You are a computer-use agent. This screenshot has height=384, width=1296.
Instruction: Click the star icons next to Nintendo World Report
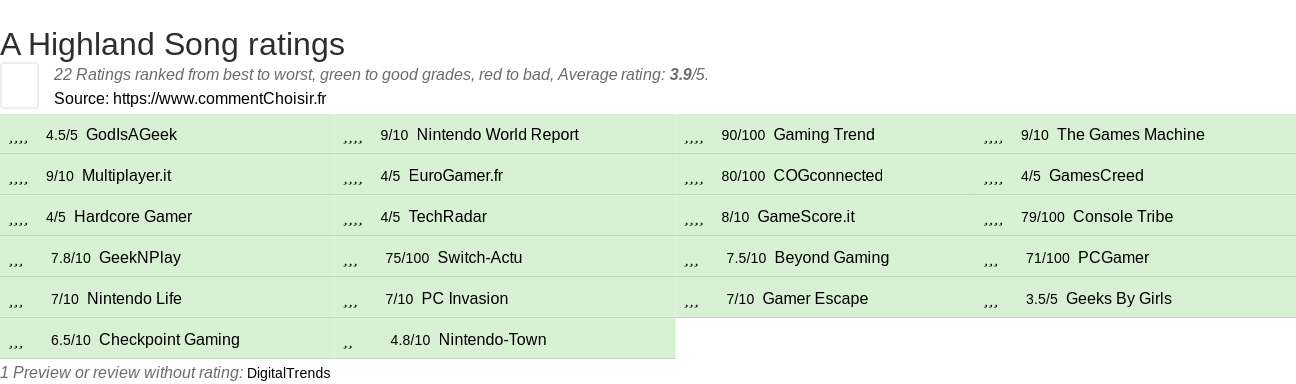[353, 136]
